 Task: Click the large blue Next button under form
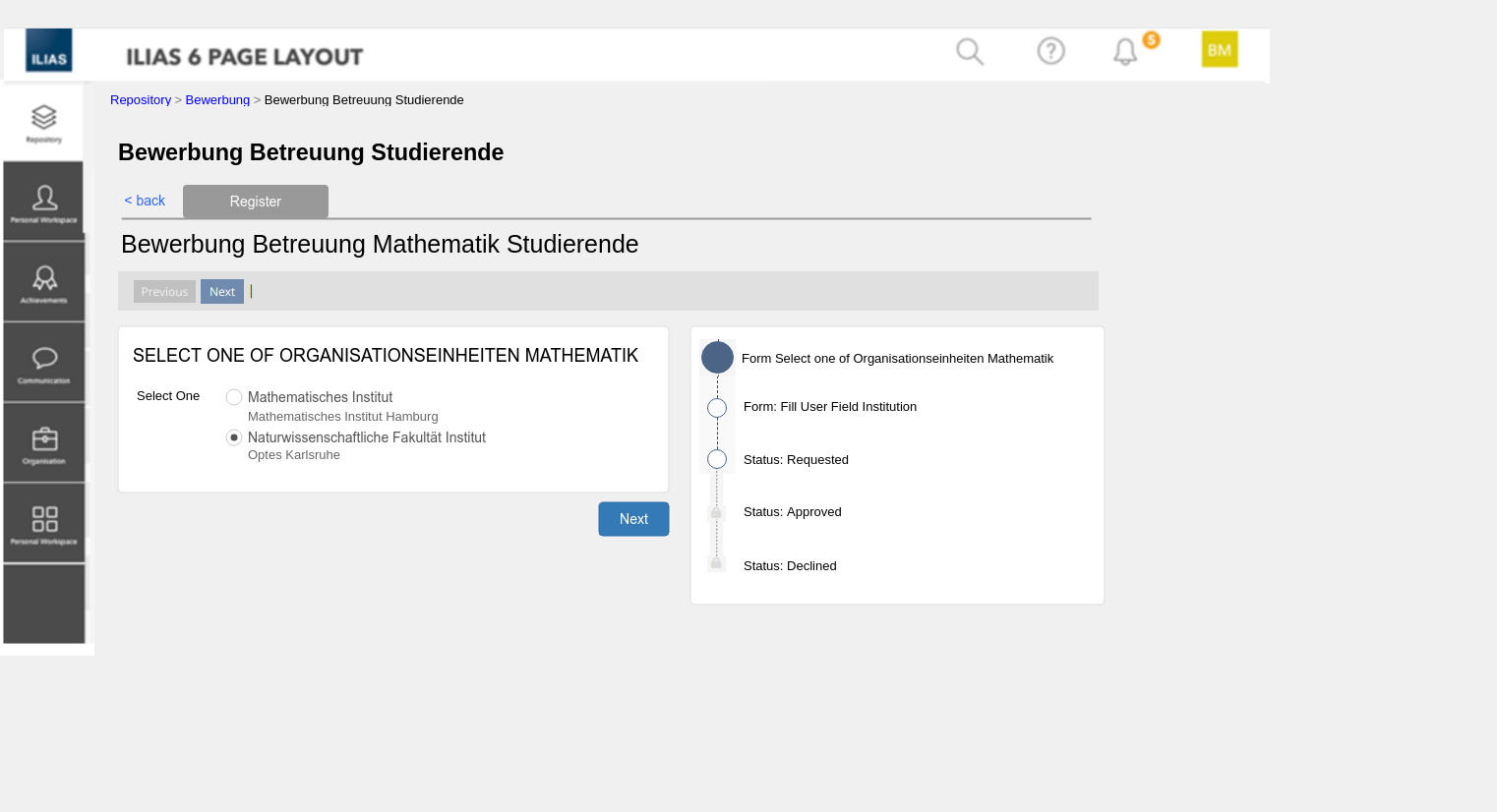coord(633,519)
